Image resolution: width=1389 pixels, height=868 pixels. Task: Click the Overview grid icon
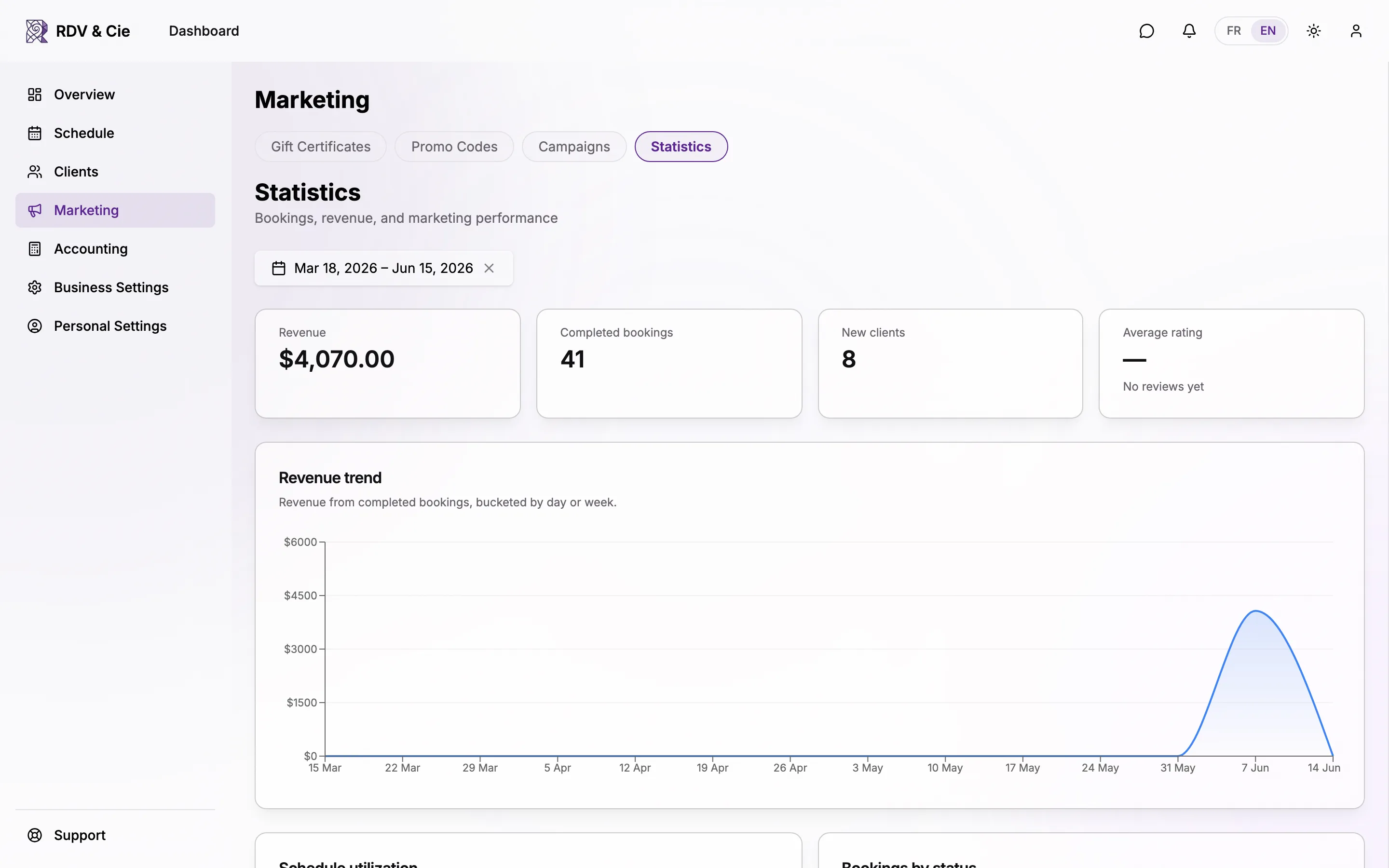(x=34, y=95)
